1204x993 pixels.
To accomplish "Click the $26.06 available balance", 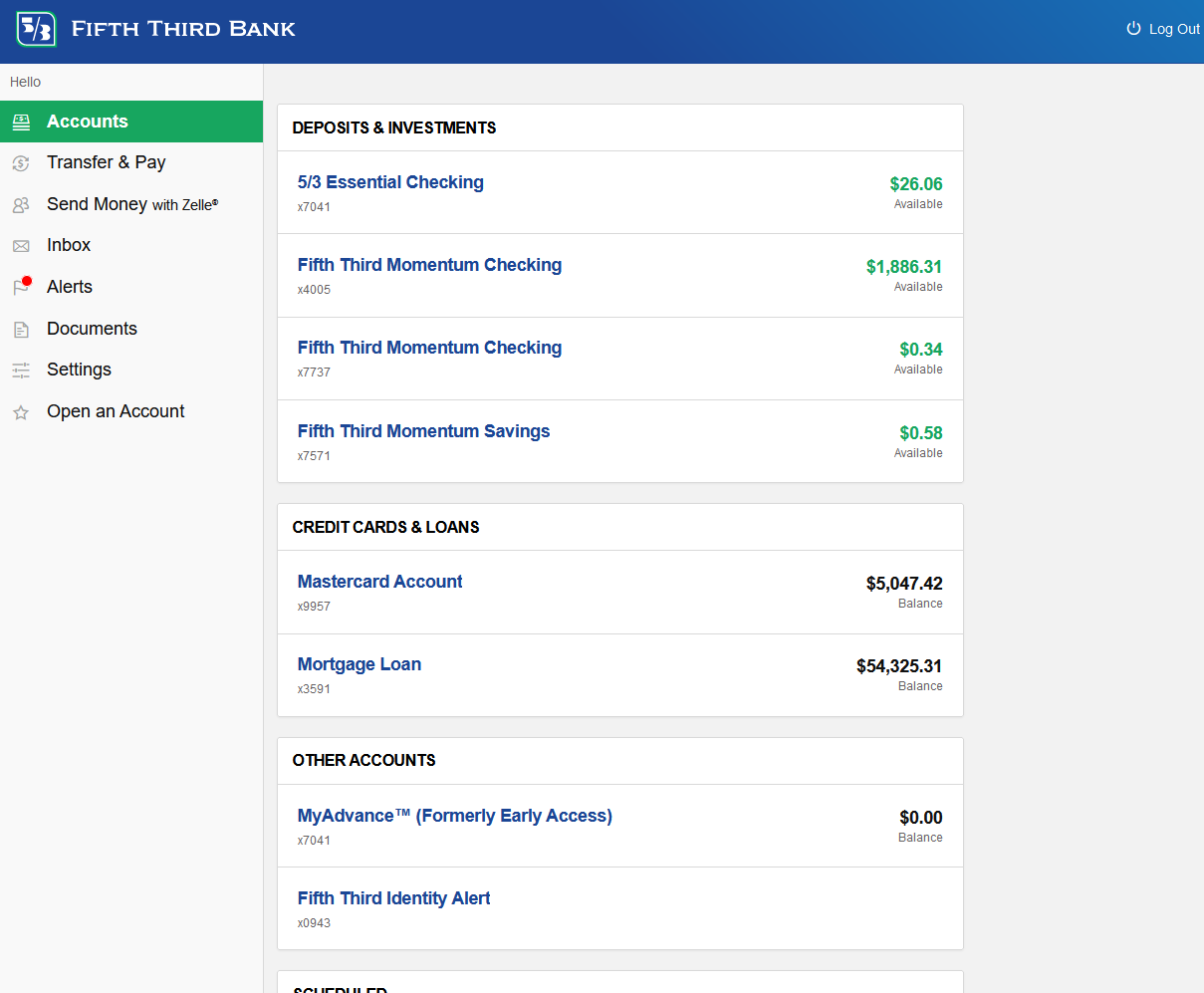I will [916, 184].
